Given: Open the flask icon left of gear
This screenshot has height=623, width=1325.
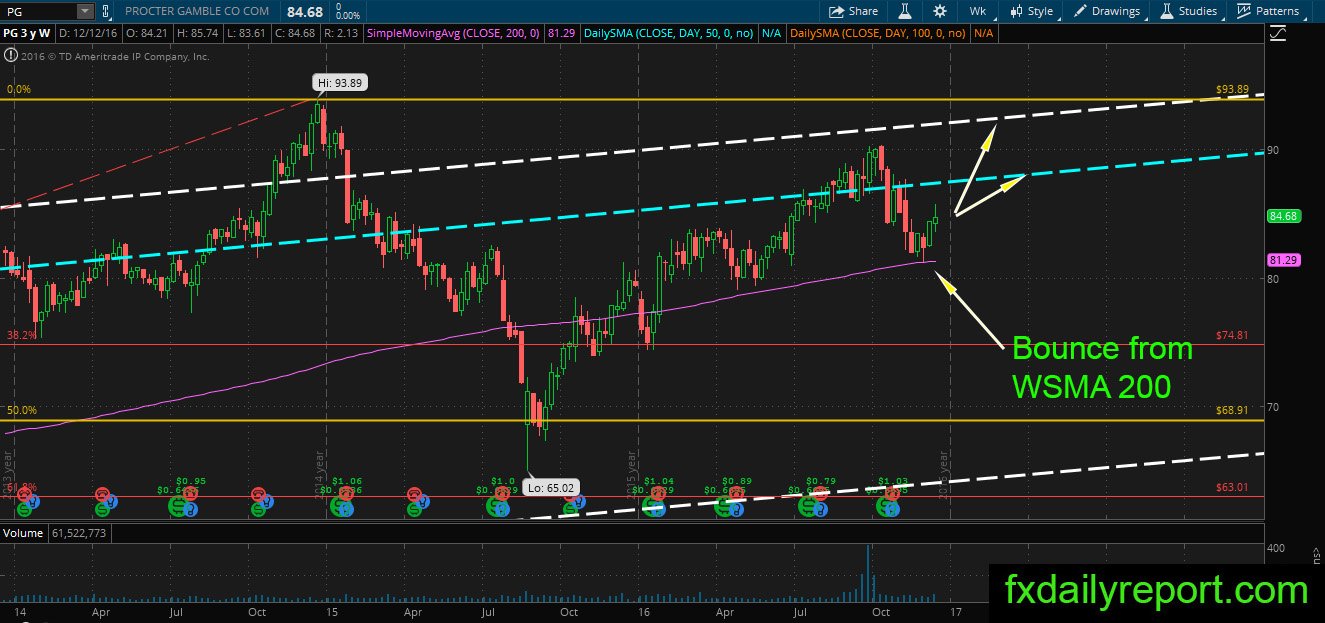Looking at the screenshot, I should point(905,11).
